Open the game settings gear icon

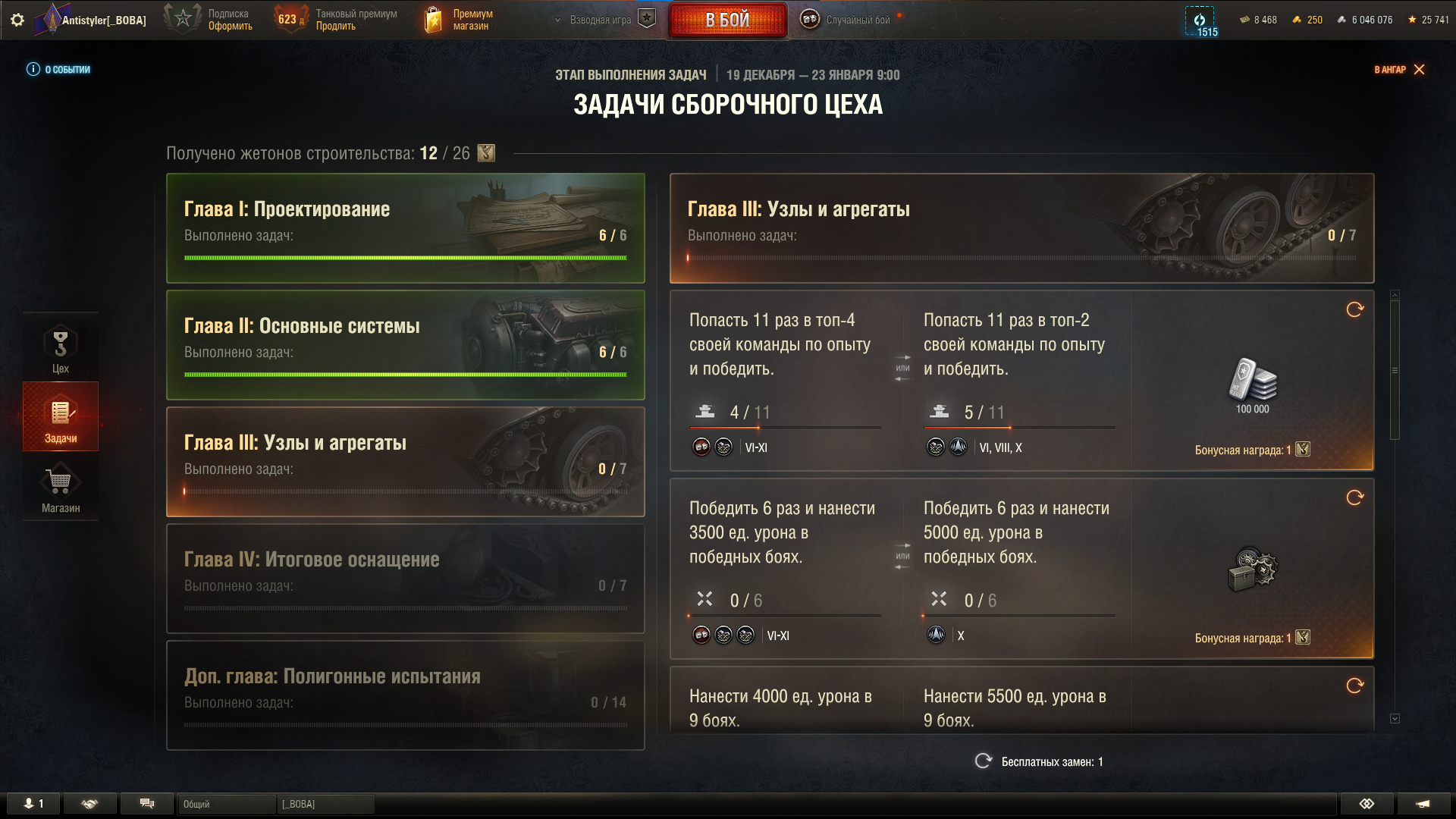17,20
